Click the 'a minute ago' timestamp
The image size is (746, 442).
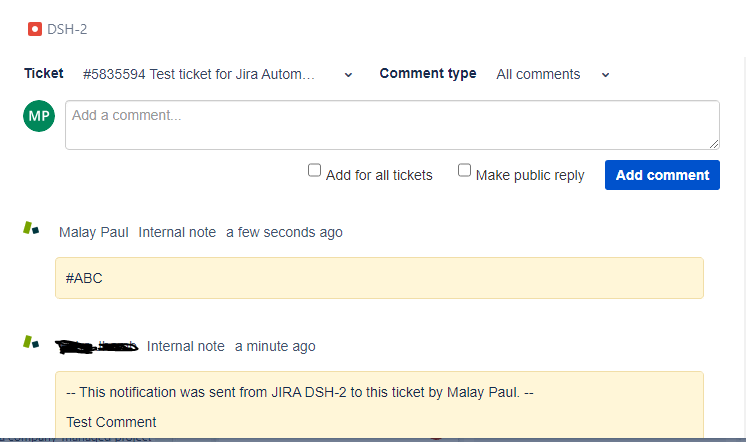click(x=275, y=346)
